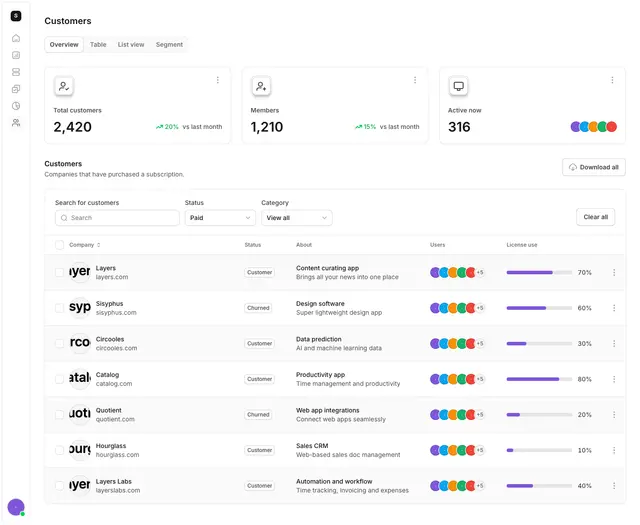Image resolution: width=640 pixels, height=525 pixels.
Task: Sort by the Company column header
Action: [84, 245]
